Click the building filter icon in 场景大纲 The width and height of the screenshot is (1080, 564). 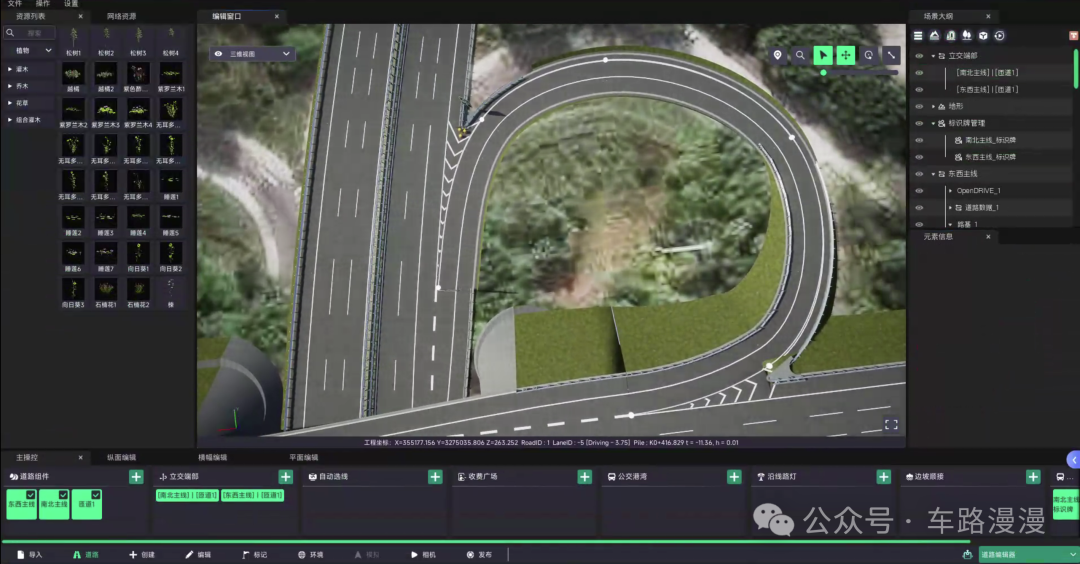coord(951,36)
